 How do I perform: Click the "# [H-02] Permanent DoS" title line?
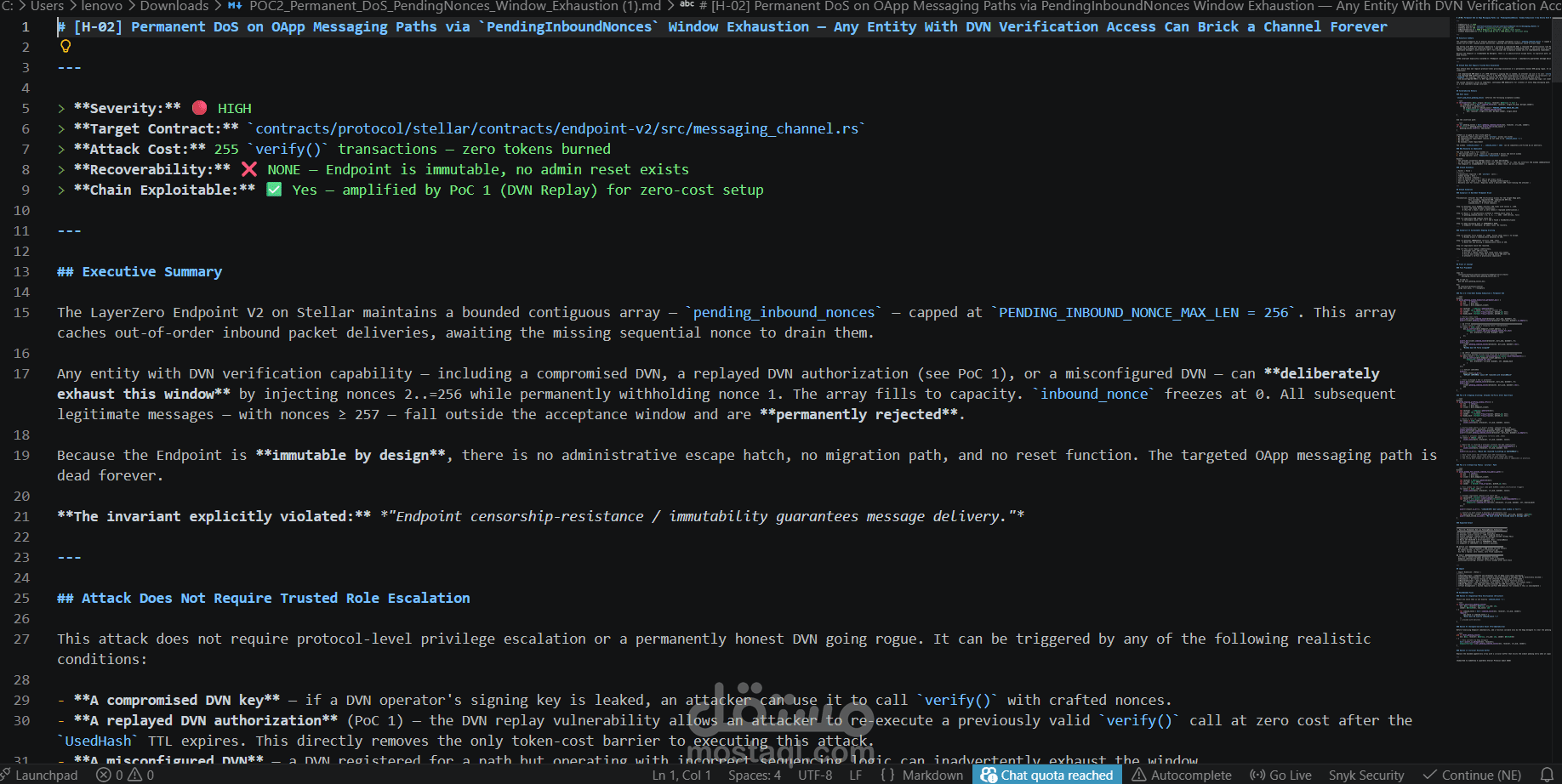722,26
